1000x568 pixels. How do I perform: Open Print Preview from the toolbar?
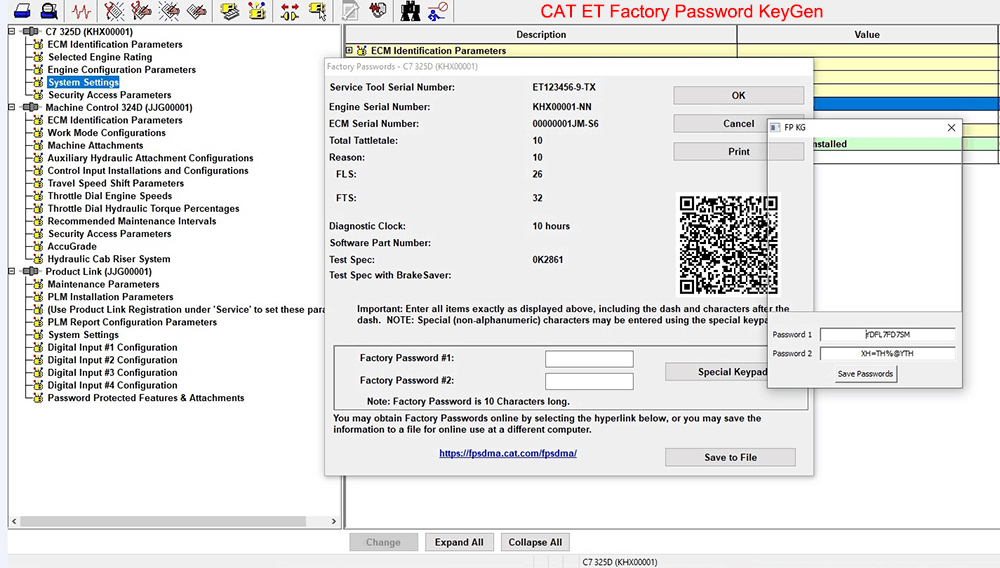(x=49, y=10)
